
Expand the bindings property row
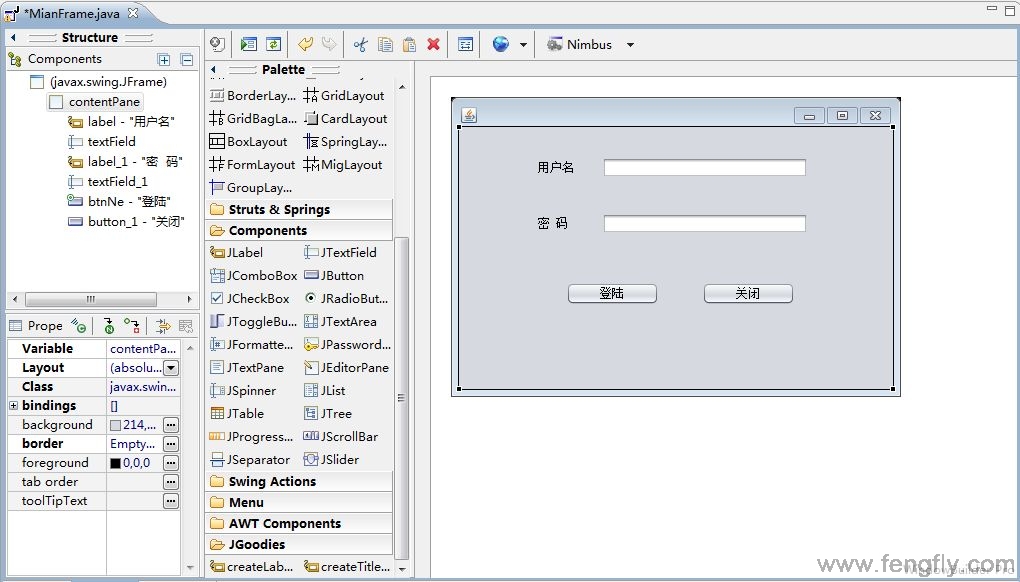coord(13,406)
